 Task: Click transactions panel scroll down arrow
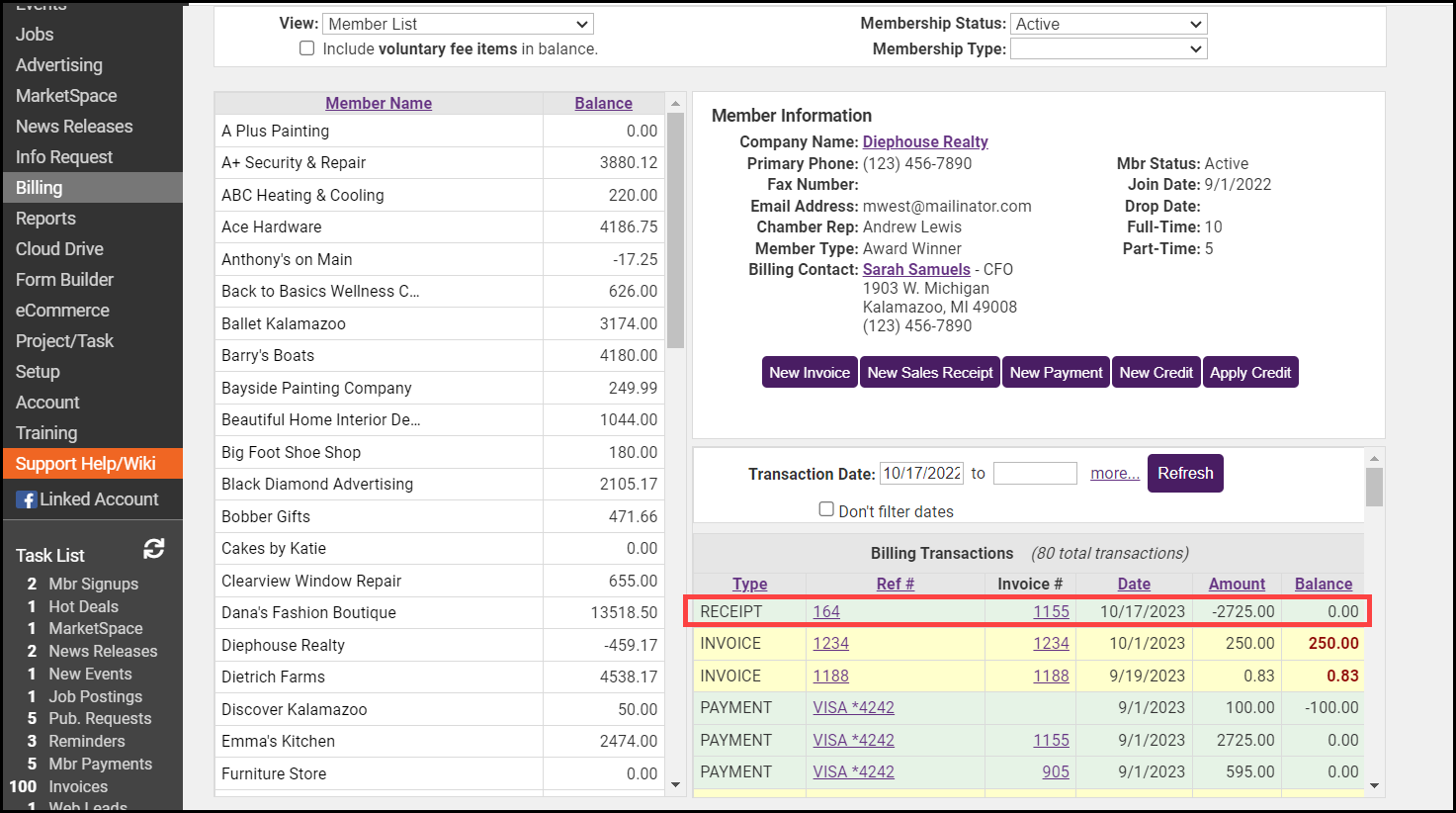(1374, 786)
